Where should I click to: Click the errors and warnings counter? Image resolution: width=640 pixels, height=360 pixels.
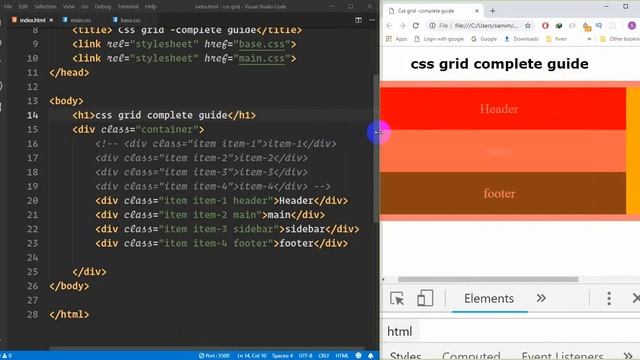(x=7, y=356)
